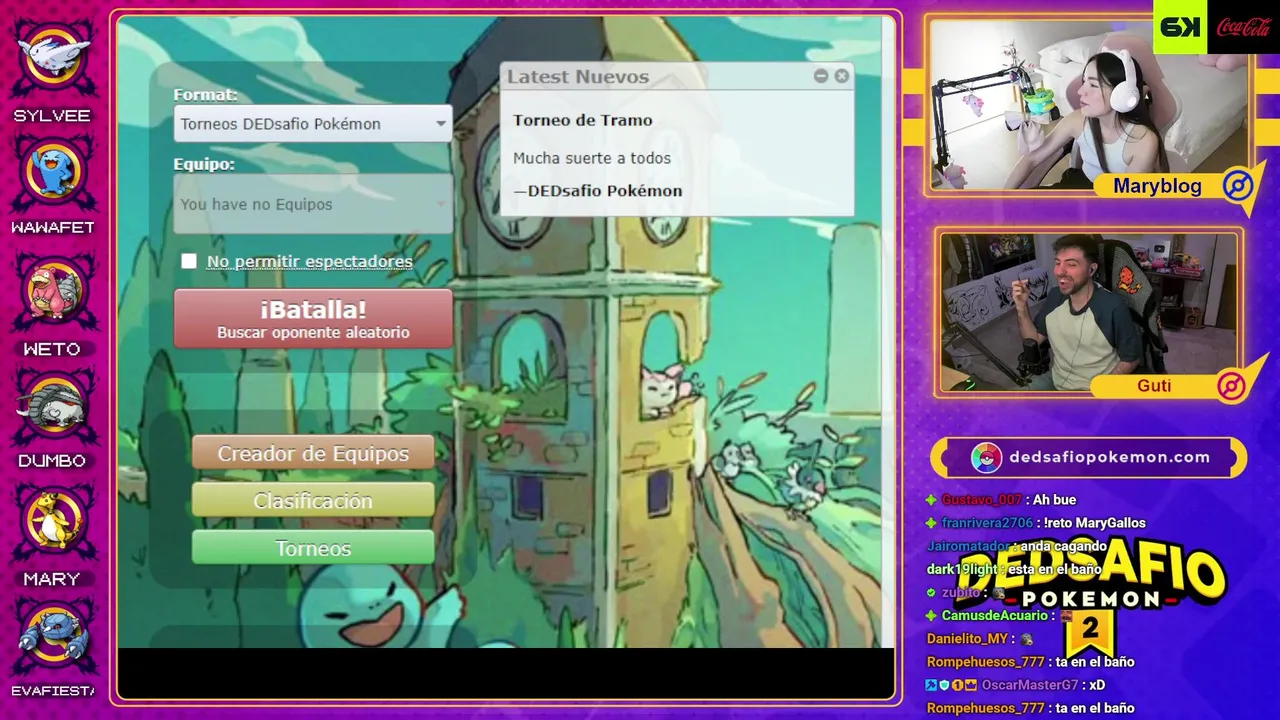
Task: Click the Maryblog name tag
Action: [x=1157, y=186]
